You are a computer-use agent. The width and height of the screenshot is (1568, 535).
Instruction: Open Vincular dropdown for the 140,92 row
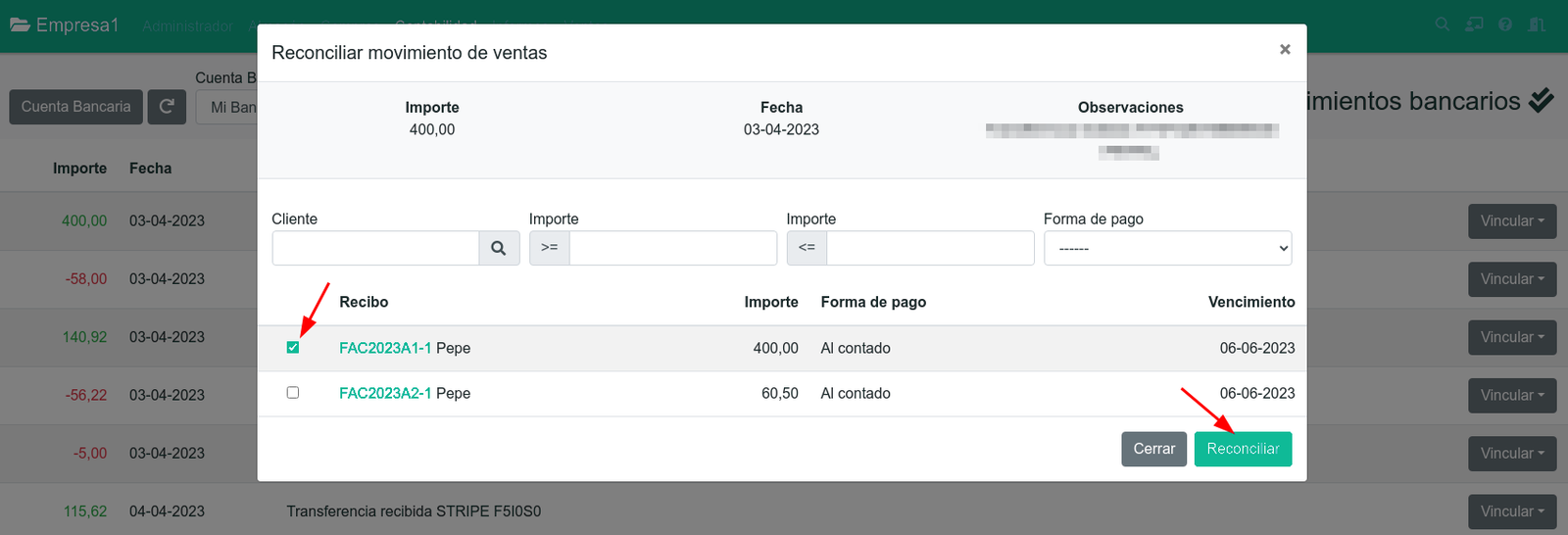pyautogui.click(x=1512, y=337)
